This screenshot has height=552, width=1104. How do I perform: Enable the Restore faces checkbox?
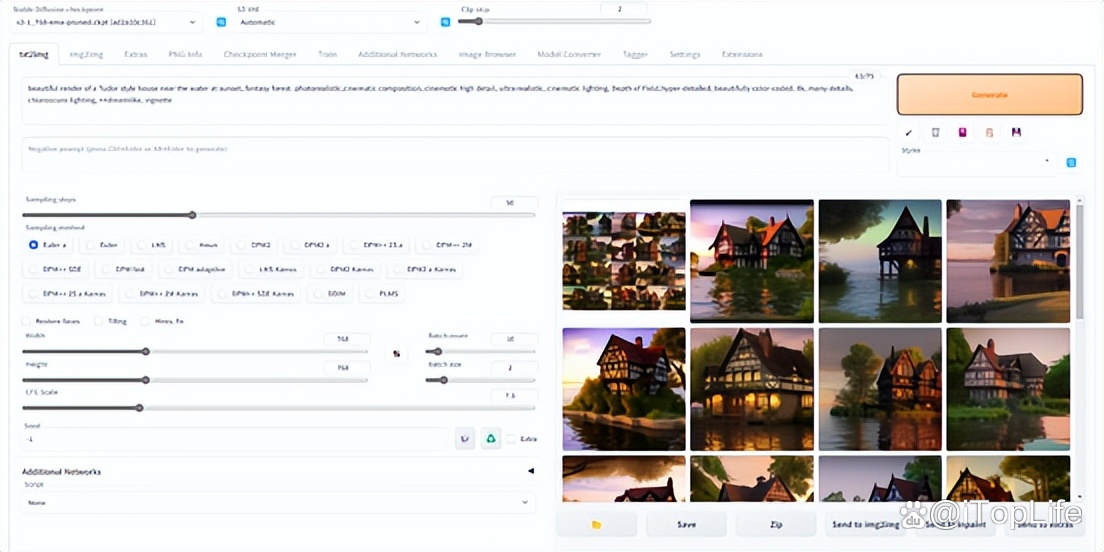pyautogui.click(x=27, y=321)
